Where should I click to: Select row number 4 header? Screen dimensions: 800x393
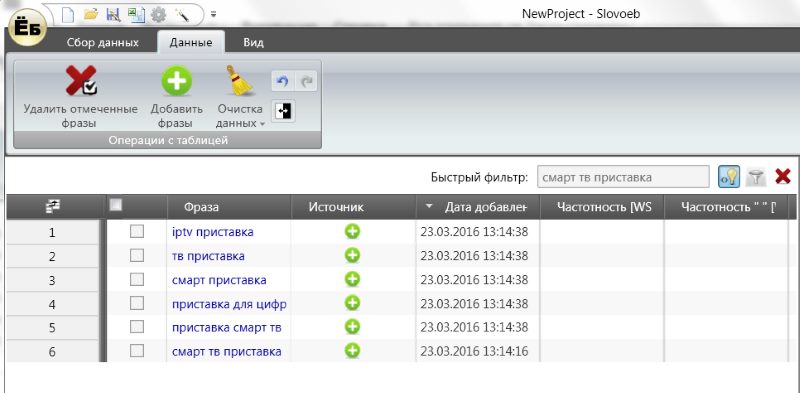point(52,305)
